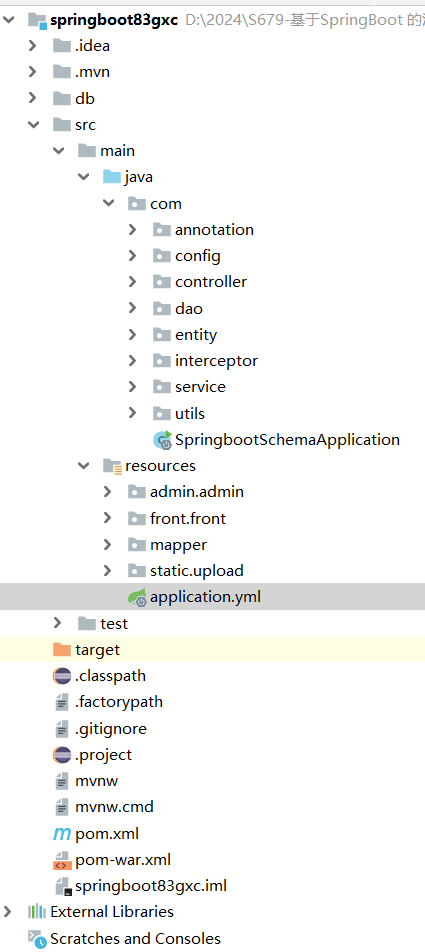
Task: Select the annotation package row
Action: point(212,230)
